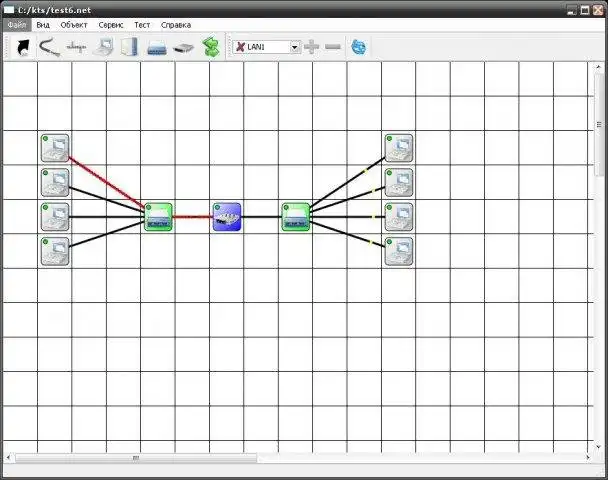Select the blue router node in diagram
This screenshot has width=608, height=480.
coord(227,217)
